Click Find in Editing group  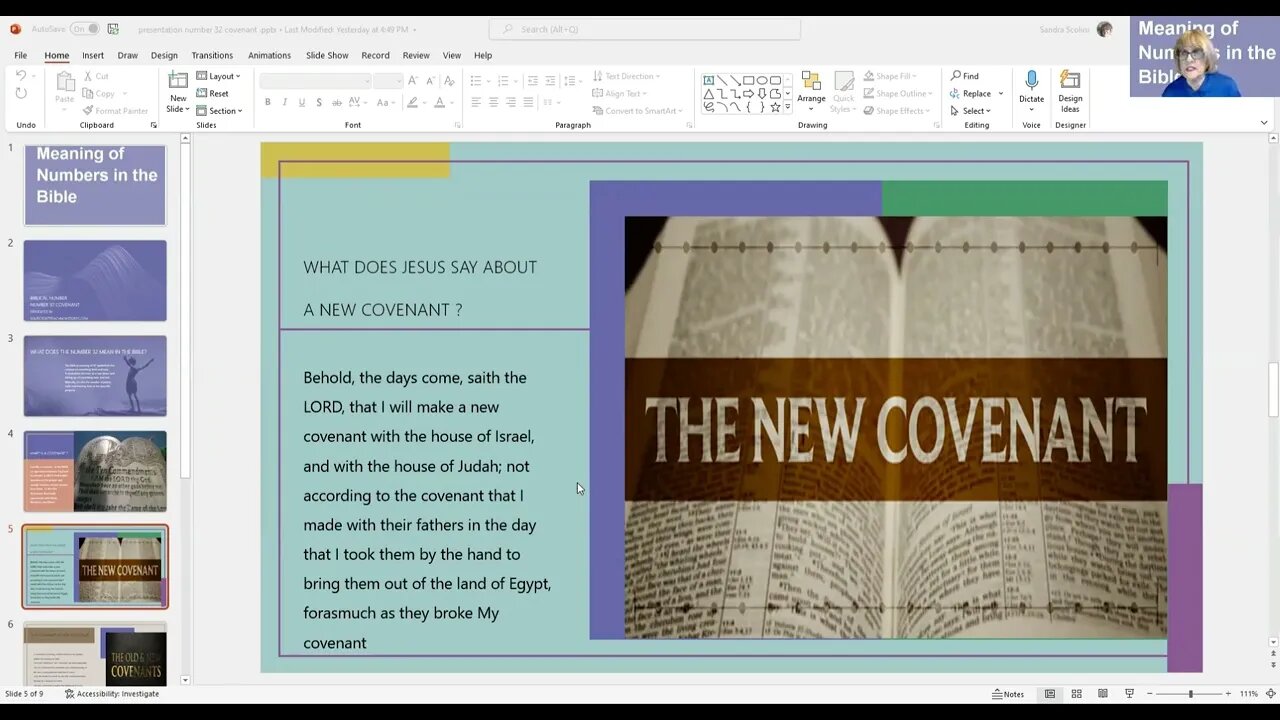965,76
